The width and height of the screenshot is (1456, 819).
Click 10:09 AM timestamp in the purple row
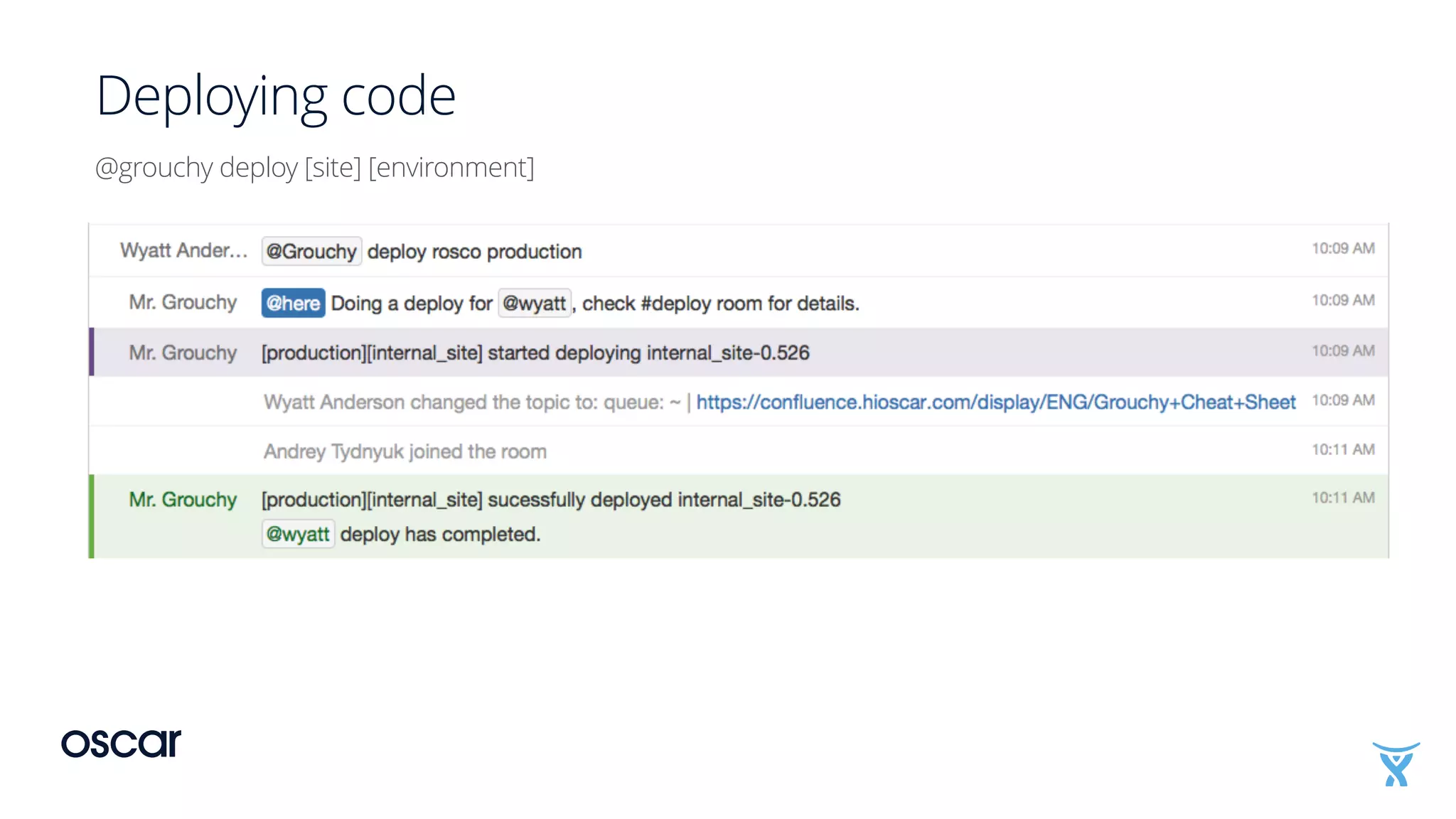tap(1343, 350)
